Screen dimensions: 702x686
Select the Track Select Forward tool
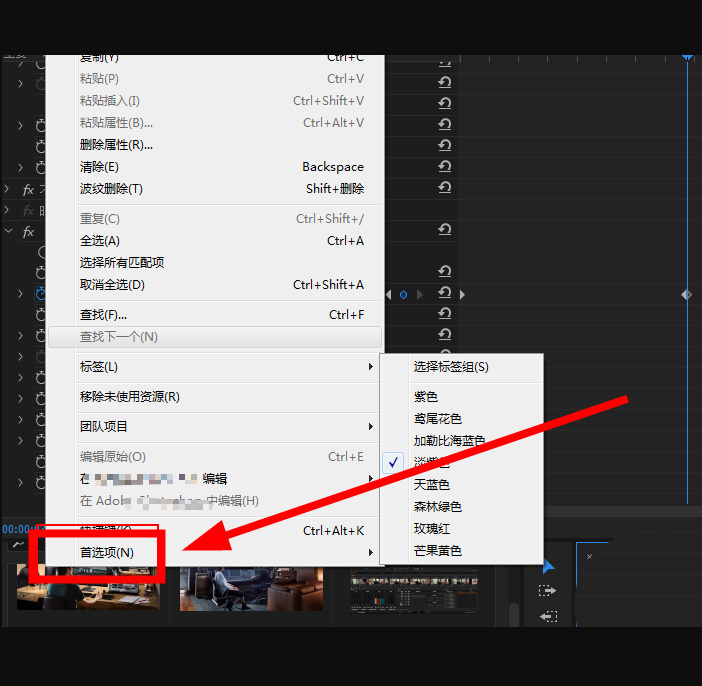click(547, 591)
